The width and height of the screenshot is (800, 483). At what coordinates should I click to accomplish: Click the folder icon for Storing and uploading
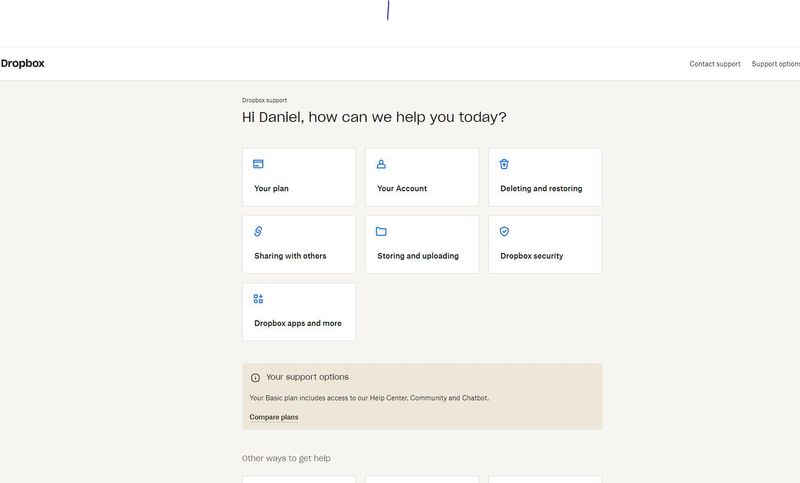pos(381,231)
